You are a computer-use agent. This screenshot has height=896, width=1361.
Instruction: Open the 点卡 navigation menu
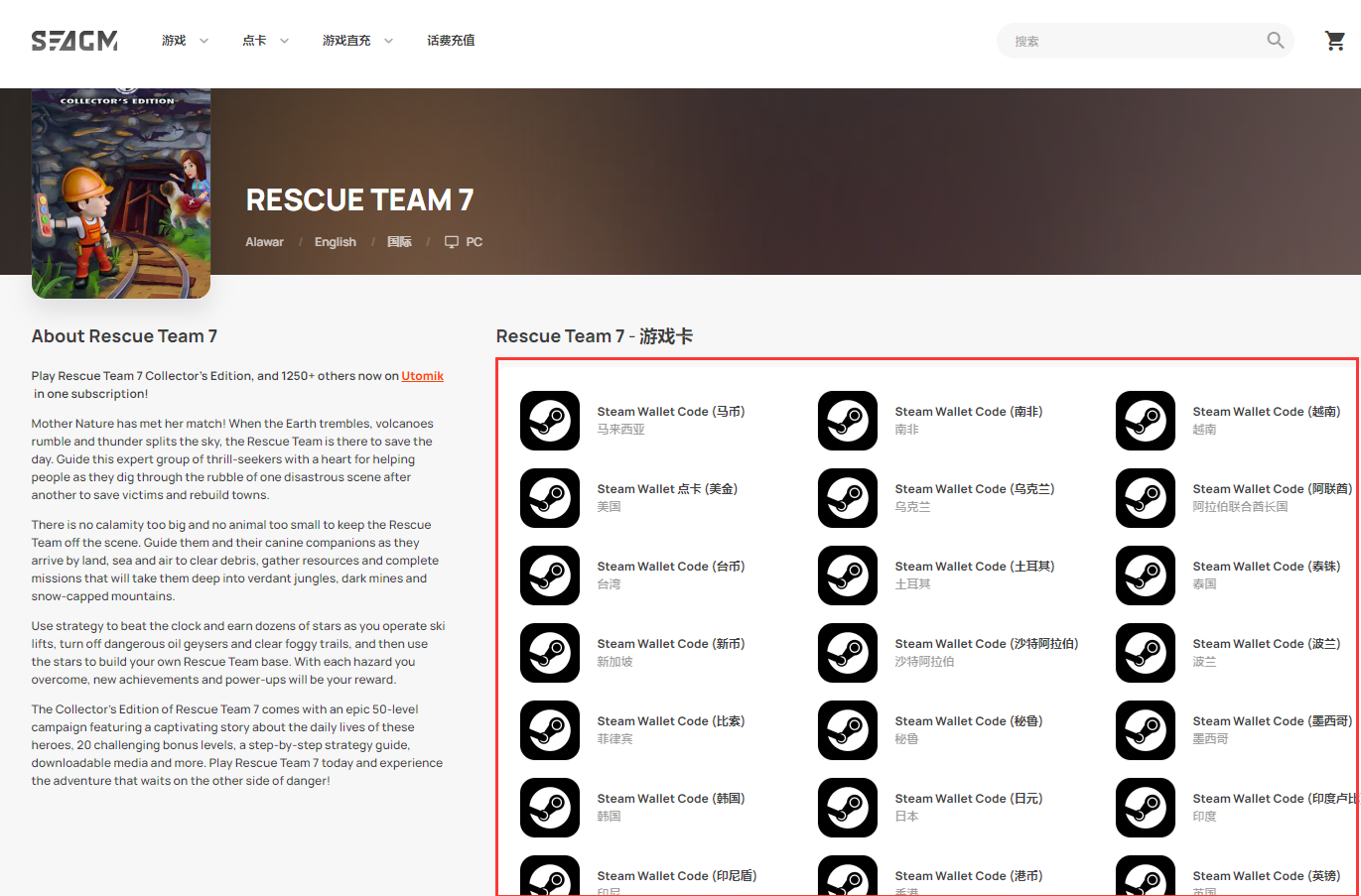click(x=254, y=41)
